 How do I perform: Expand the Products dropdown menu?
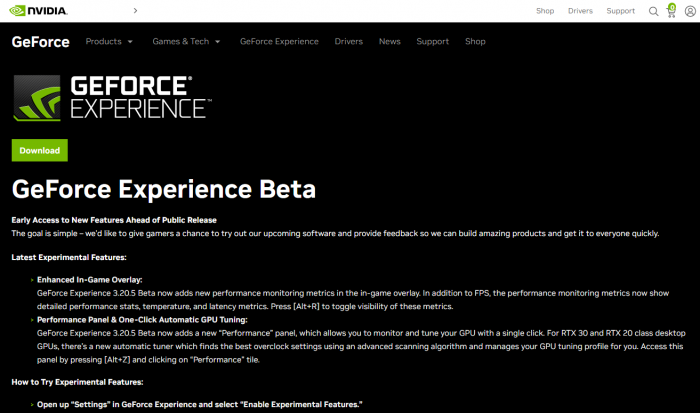pos(109,42)
